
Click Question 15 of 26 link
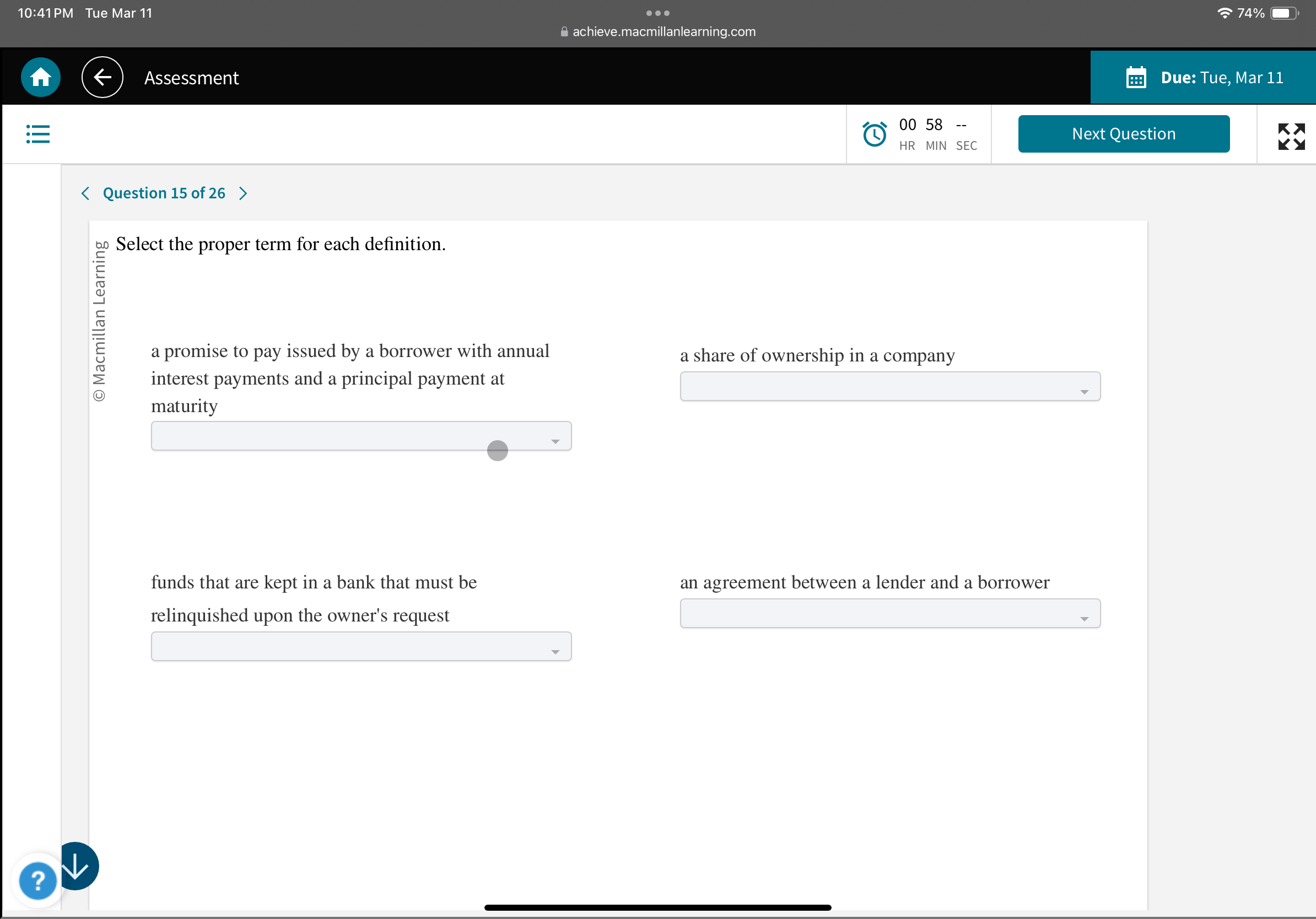coord(164,193)
